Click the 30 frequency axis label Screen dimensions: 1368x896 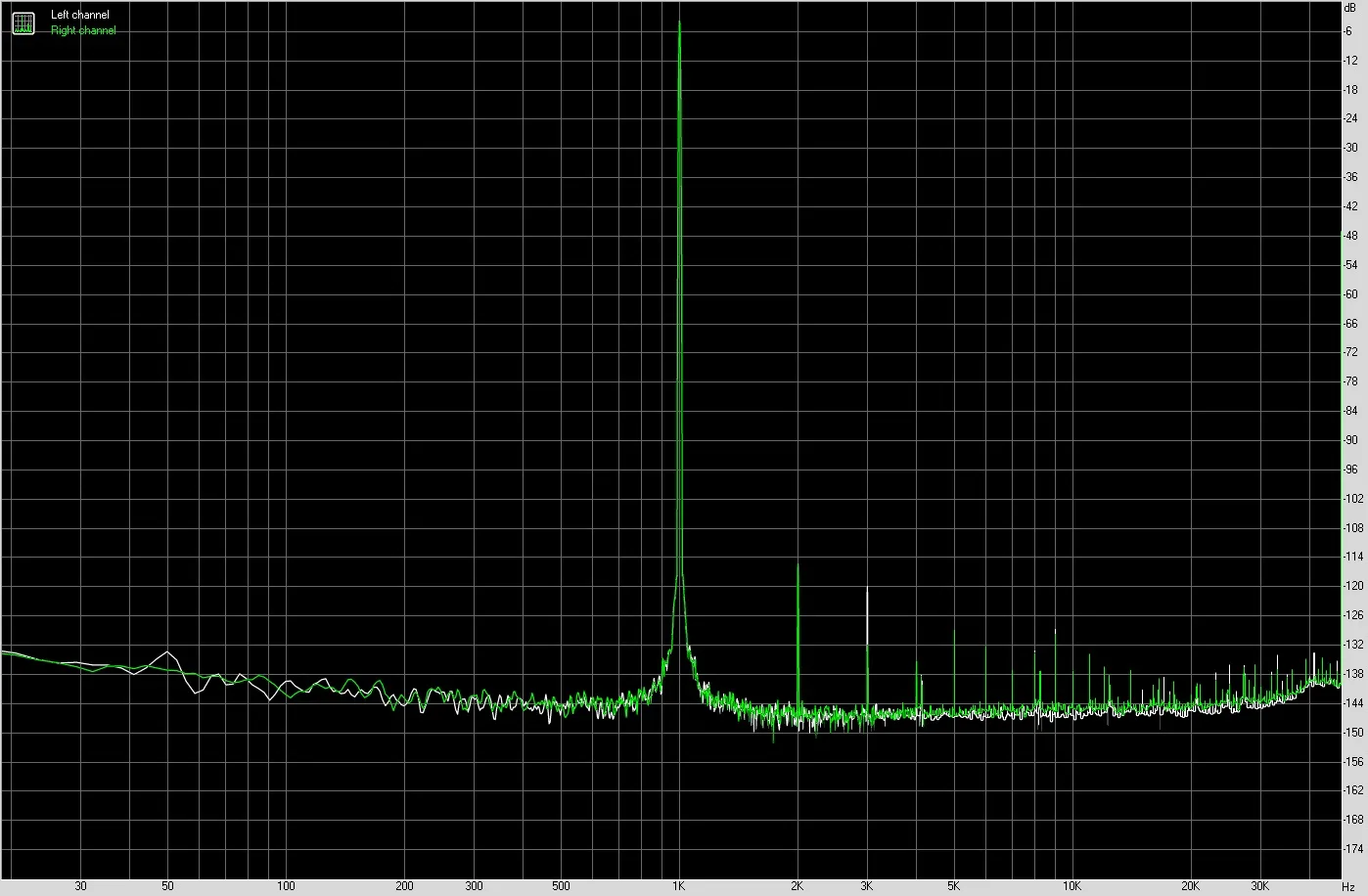click(80, 886)
